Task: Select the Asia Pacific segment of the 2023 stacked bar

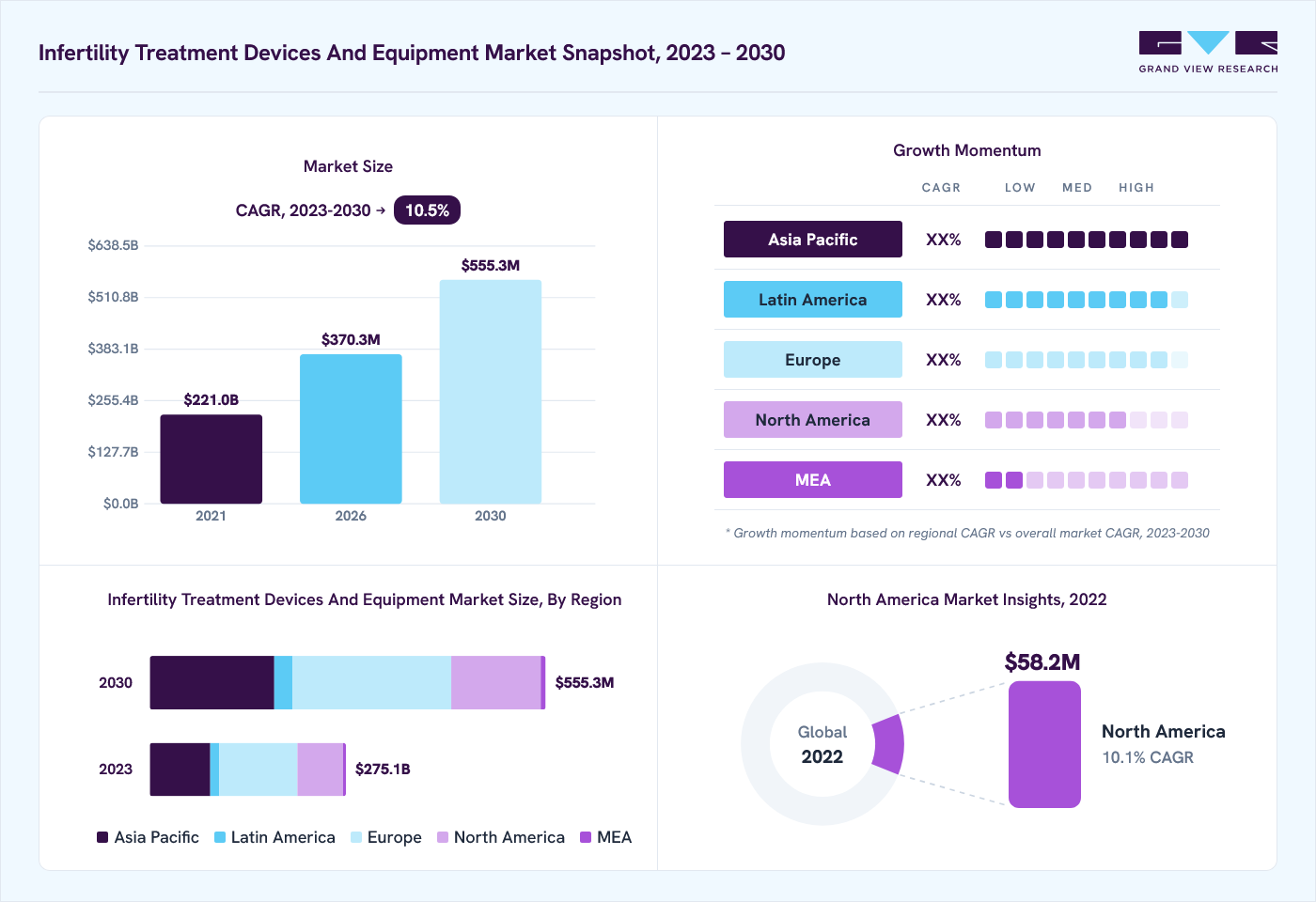Action: (180, 770)
